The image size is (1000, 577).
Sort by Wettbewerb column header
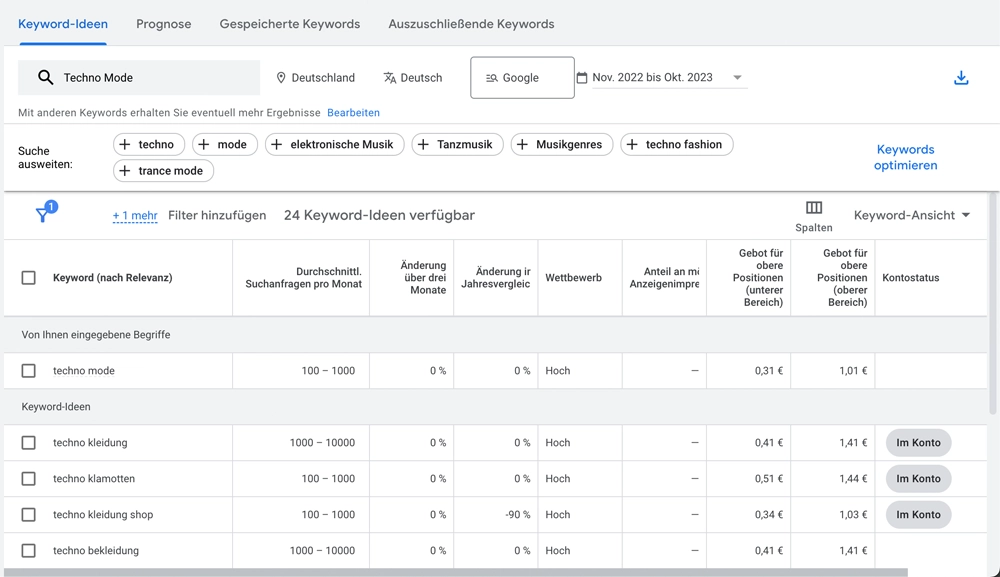point(573,278)
